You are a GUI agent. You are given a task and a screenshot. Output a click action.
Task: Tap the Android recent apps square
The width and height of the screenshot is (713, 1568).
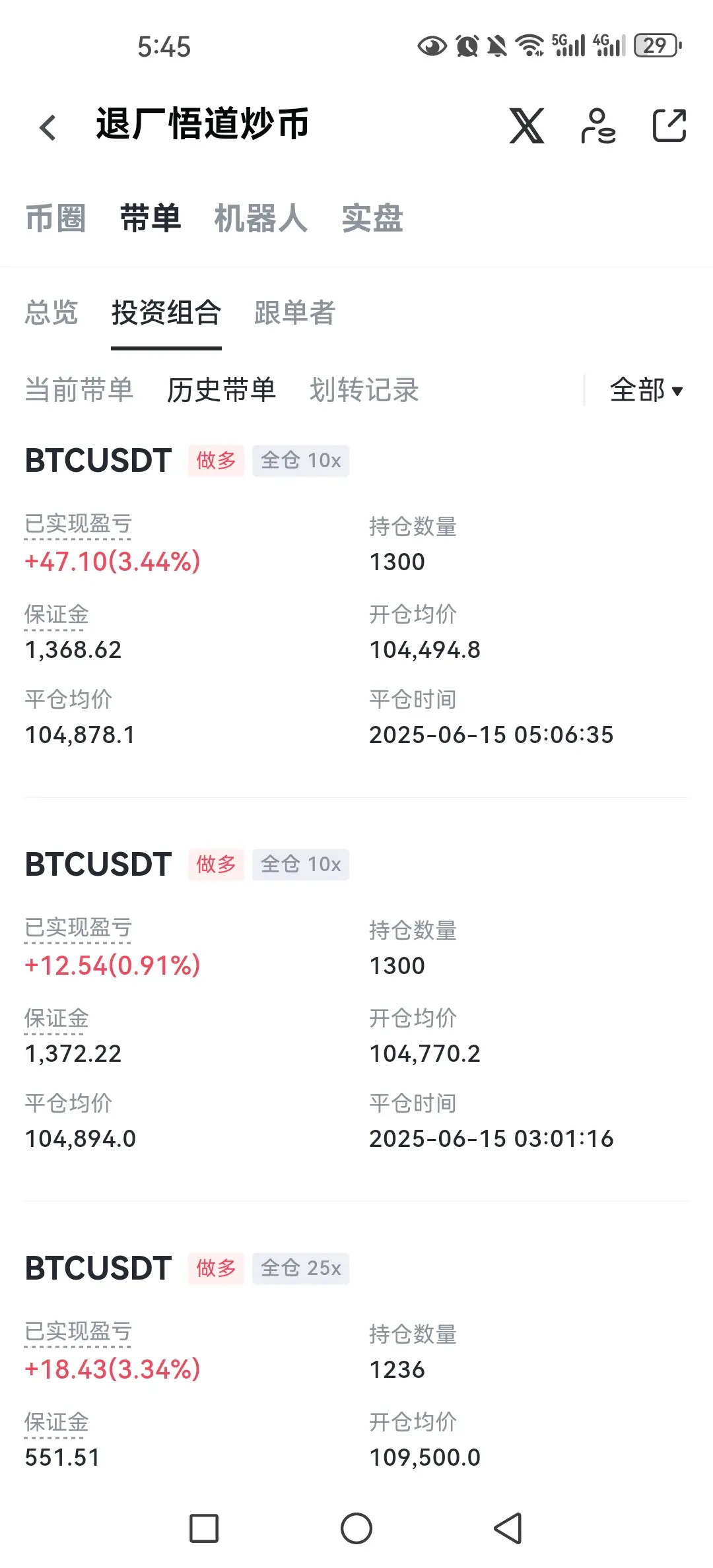pos(204,1528)
